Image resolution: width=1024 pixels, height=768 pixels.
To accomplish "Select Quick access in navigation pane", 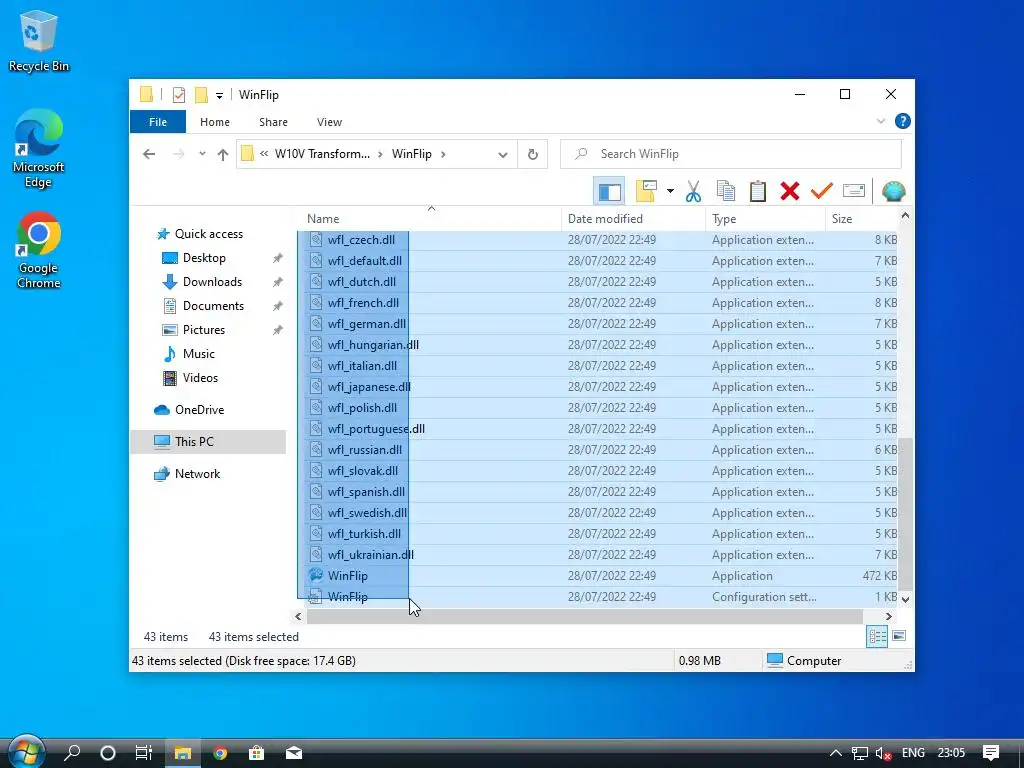I will (208, 234).
